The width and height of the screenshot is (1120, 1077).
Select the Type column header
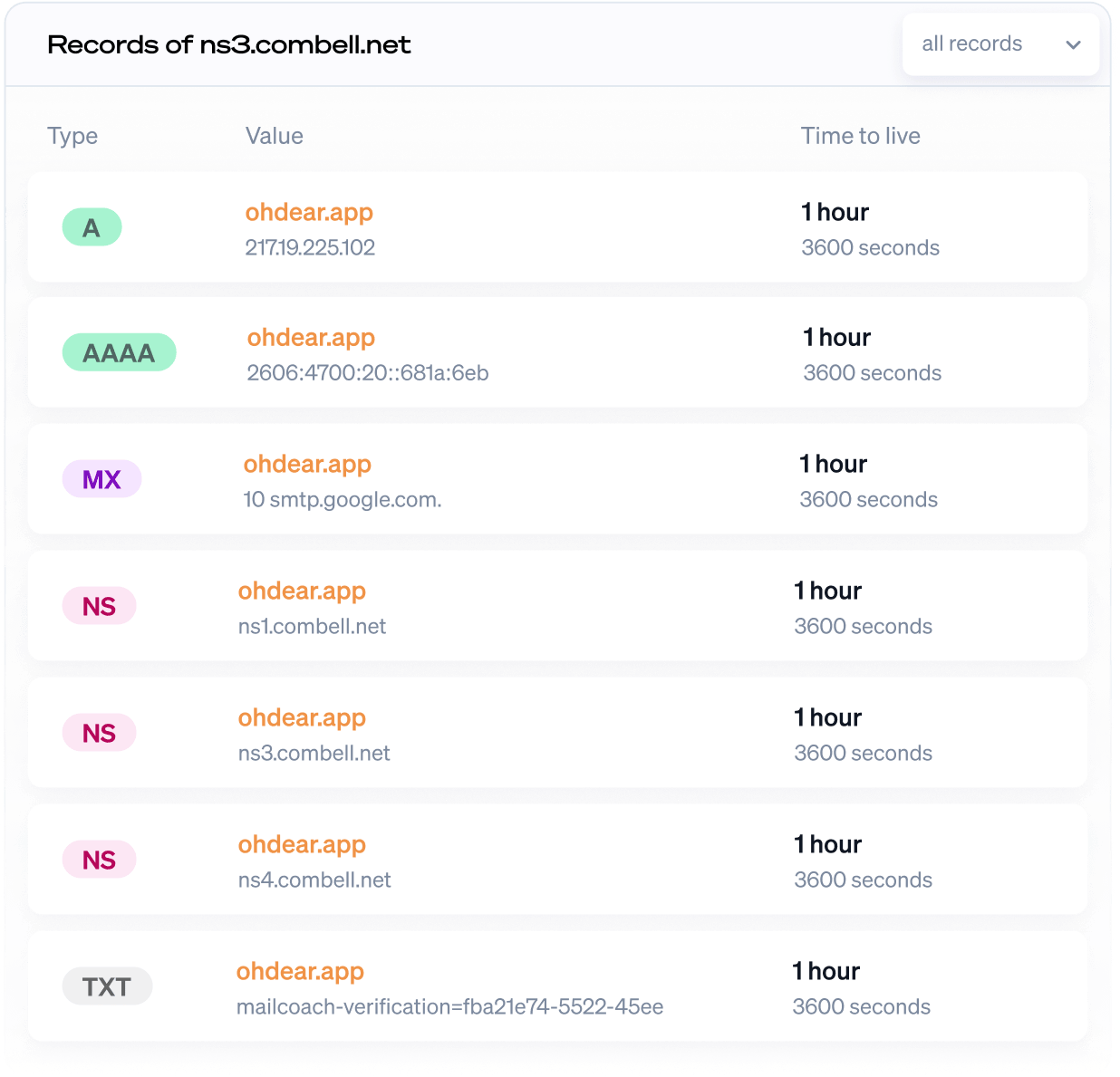click(72, 136)
